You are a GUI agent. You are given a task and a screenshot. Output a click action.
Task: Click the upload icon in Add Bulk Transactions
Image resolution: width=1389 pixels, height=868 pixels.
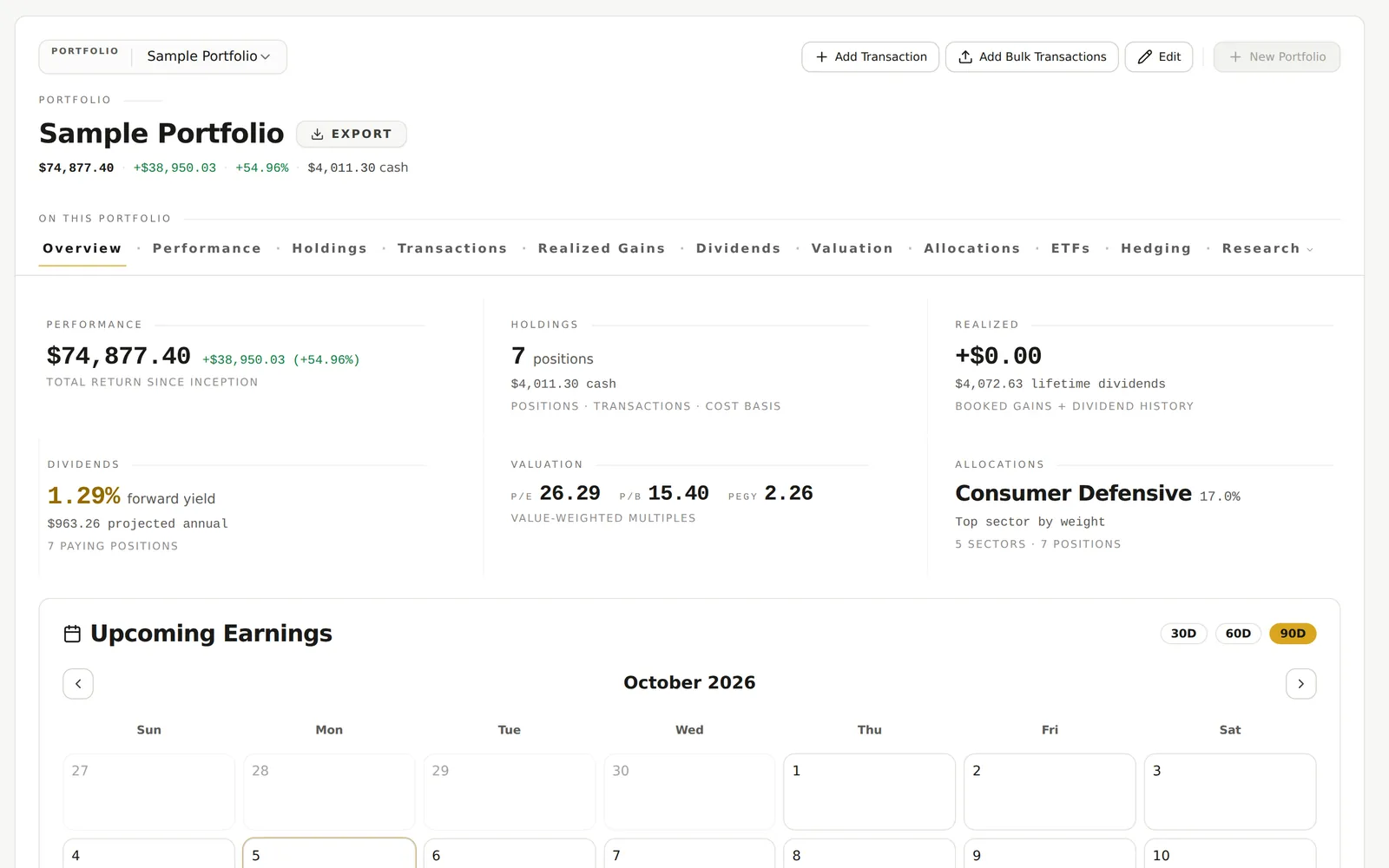pos(965,57)
